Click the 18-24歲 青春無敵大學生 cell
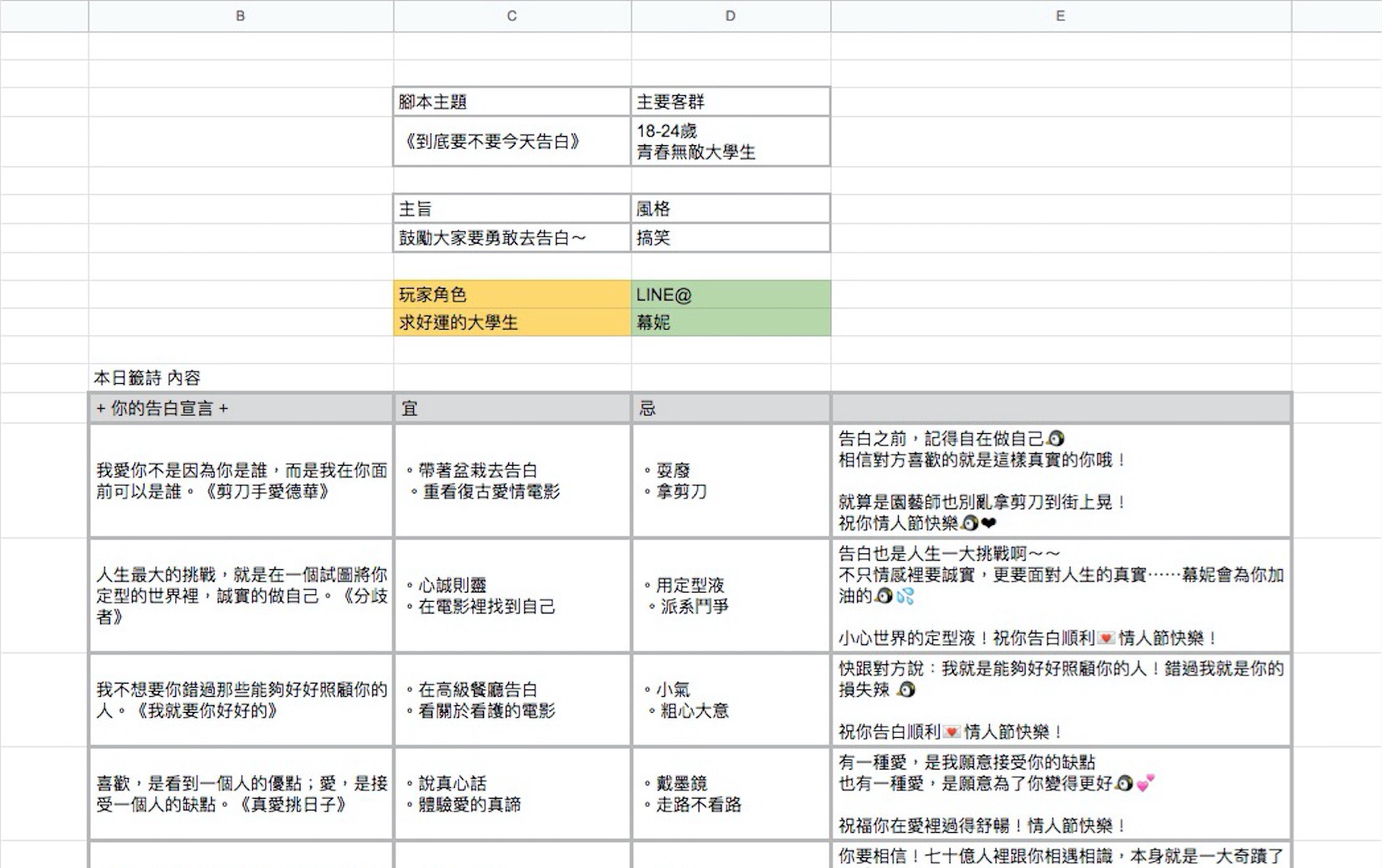The image size is (1382, 868). coord(730,142)
